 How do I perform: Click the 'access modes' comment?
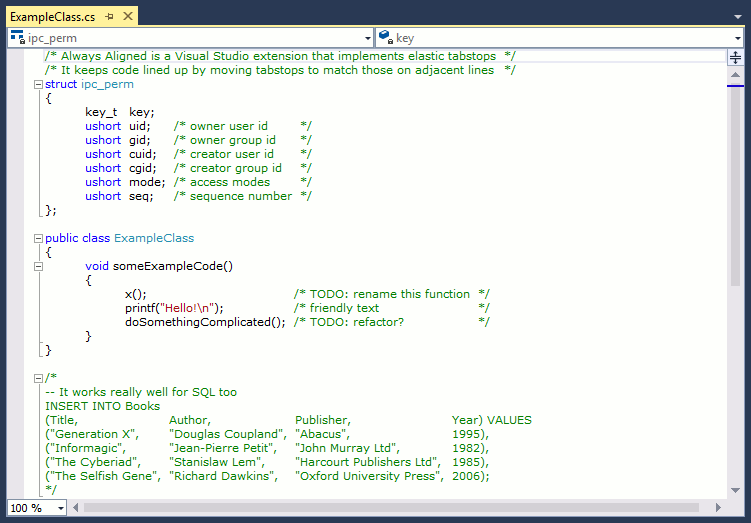[230, 182]
